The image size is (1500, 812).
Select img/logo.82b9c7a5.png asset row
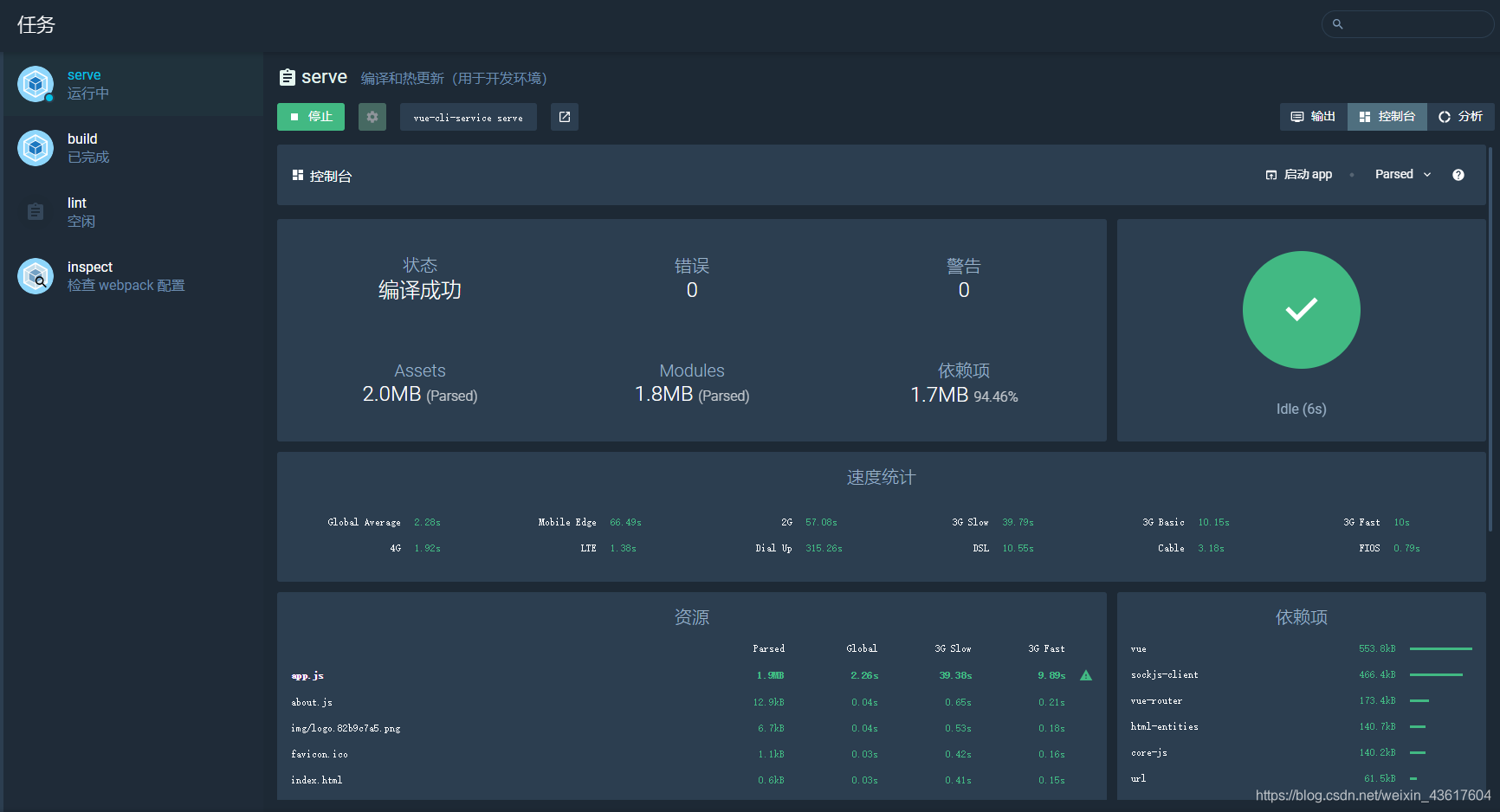point(692,728)
